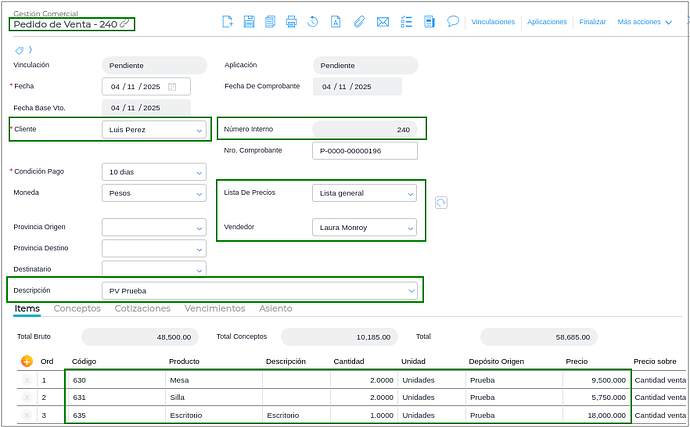Open the history clock icon
Viewport: 690px width, 427px height.
(x=313, y=21)
